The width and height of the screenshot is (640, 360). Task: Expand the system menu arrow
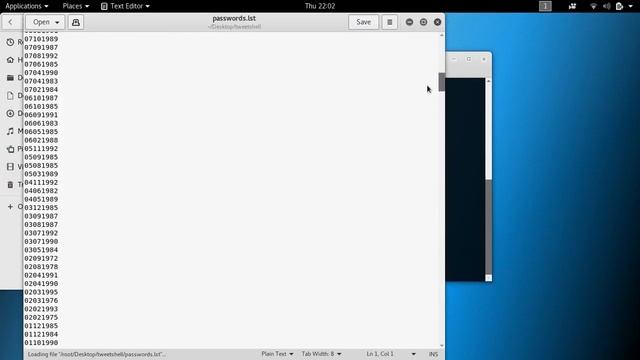pyautogui.click(x=631, y=6)
